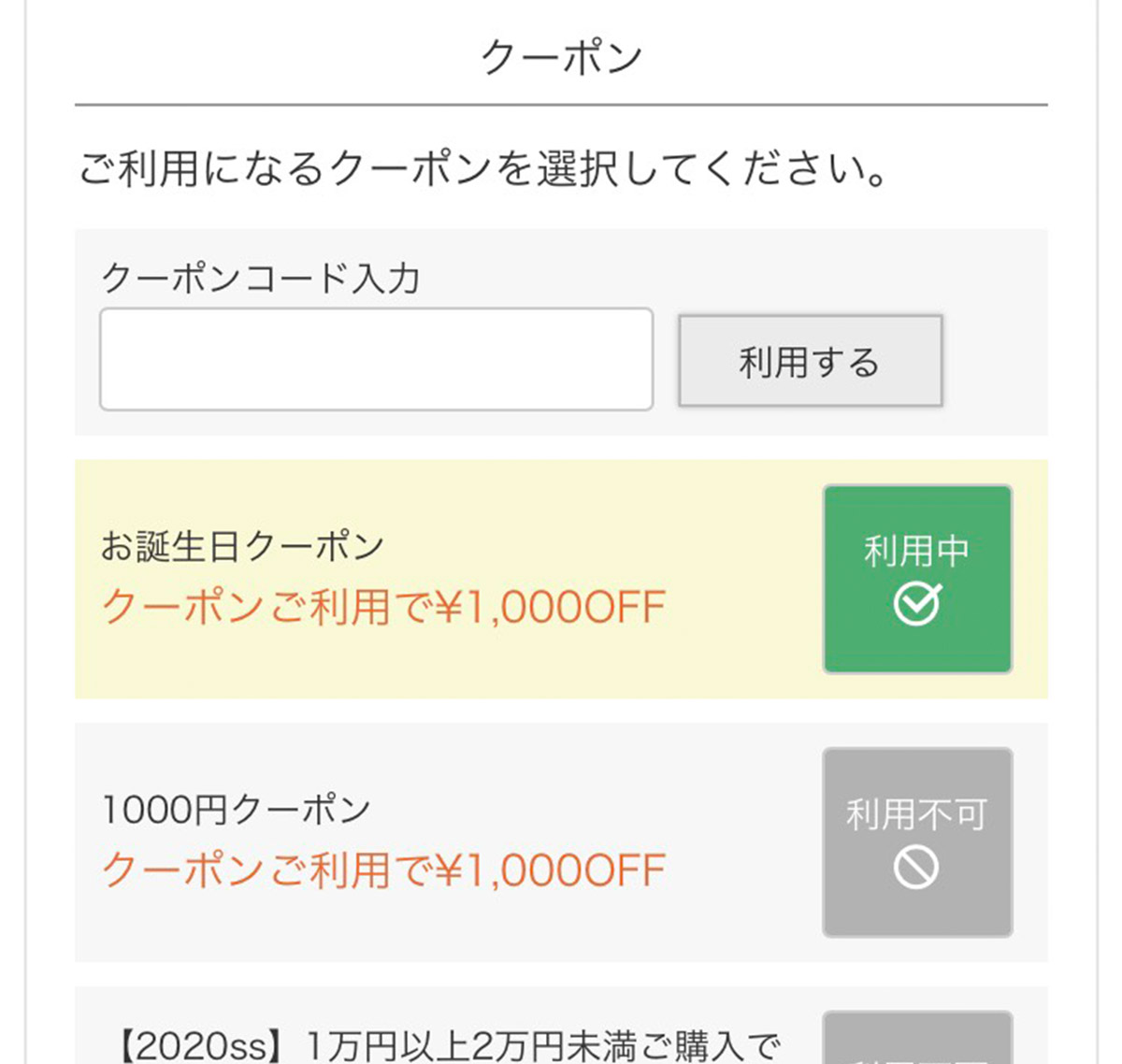The height and width of the screenshot is (1064, 1122).
Task: Click クーポンコード入力 label above the text box
Action: click(265, 276)
